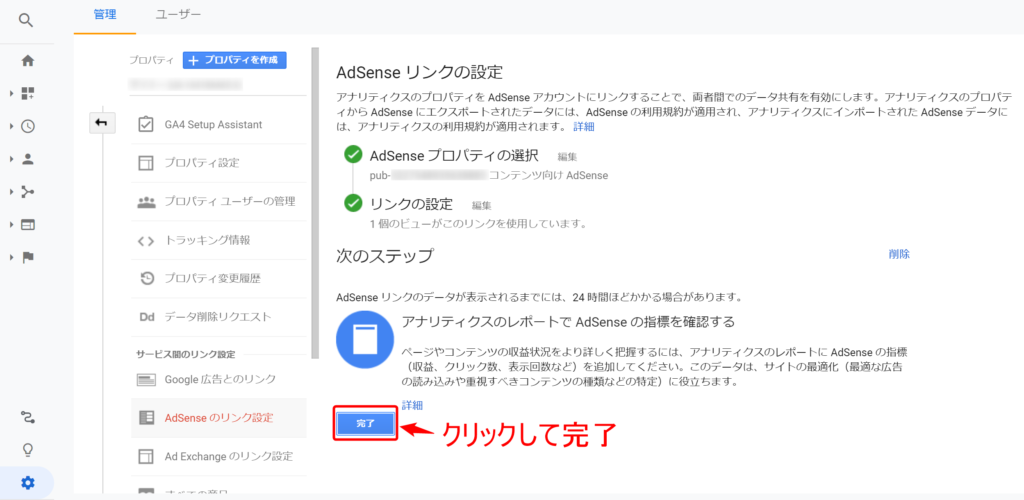Open データ削除リクエスト menu item
Screen dimensions: 1024x500
click(x=219, y=317)
